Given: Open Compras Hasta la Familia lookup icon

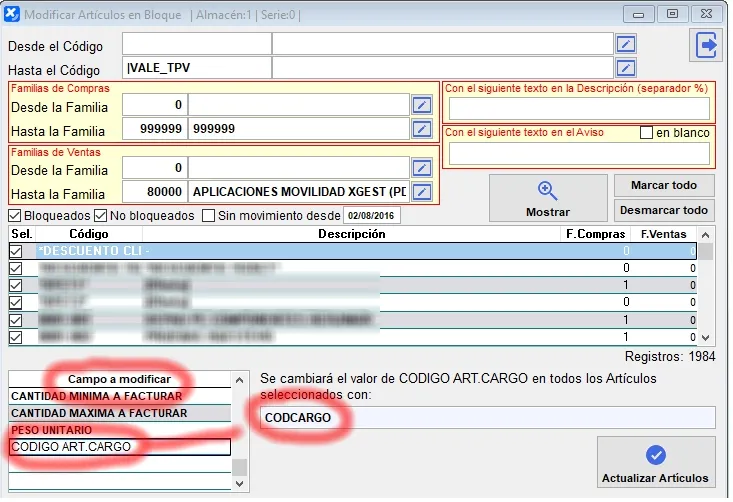Looking at the screenshot, I should [422, 129].
